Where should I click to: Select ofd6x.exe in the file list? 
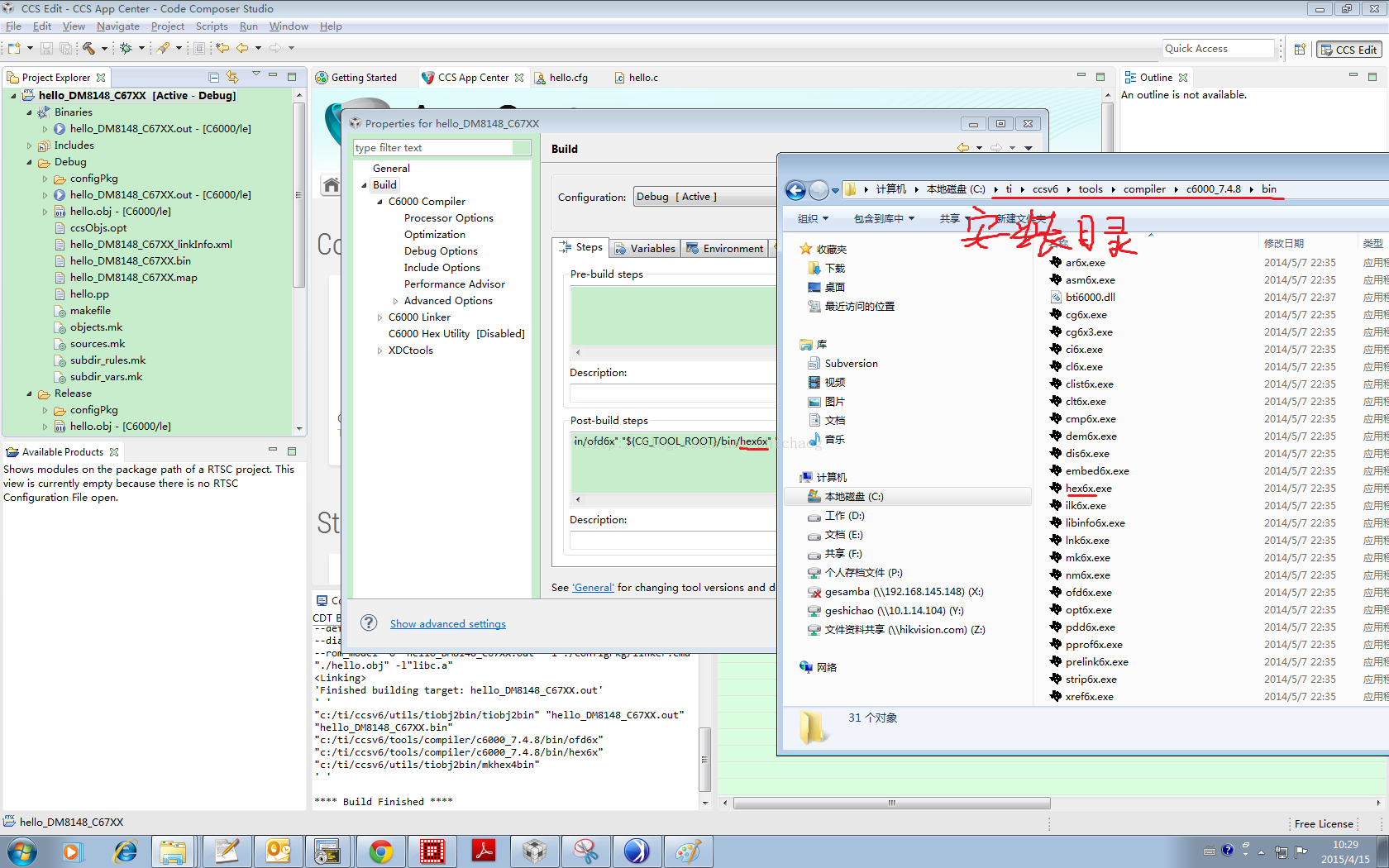click(1088, 593)
